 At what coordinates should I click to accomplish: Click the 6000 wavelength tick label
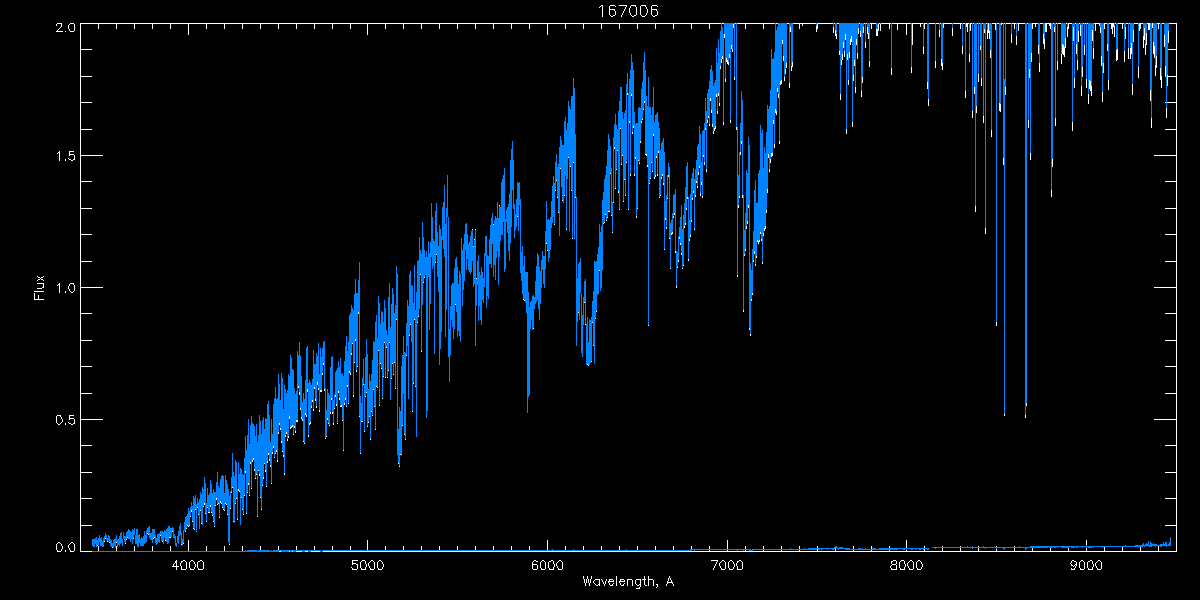(547, 566)
